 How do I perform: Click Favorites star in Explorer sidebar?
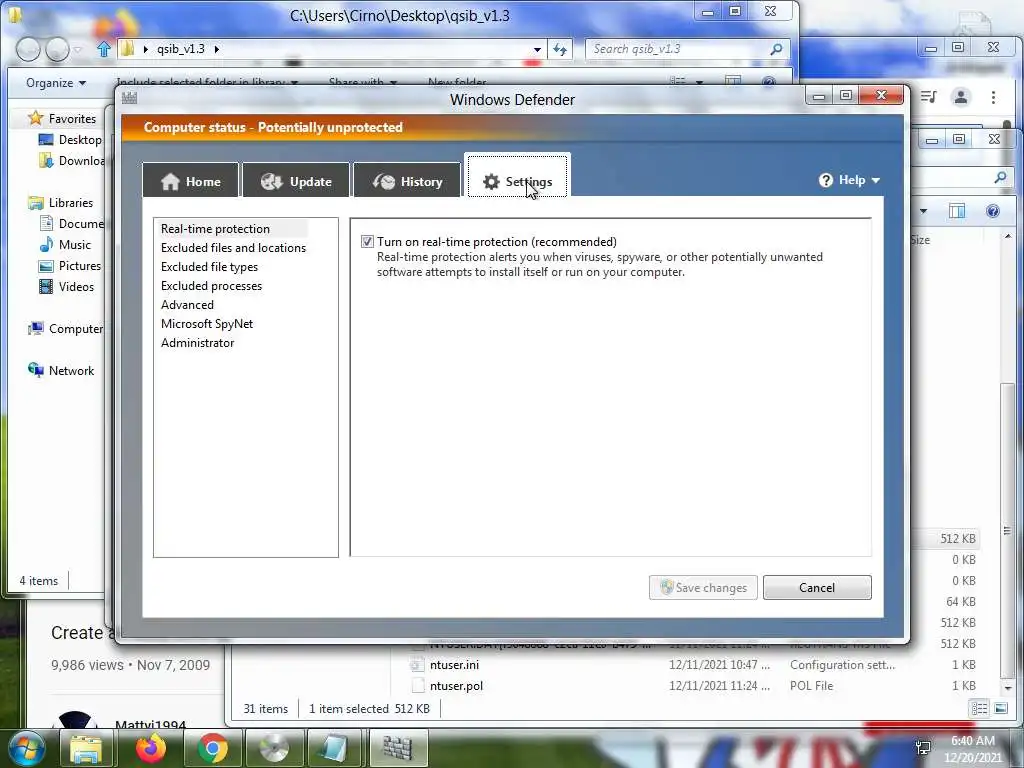[35, 118]
